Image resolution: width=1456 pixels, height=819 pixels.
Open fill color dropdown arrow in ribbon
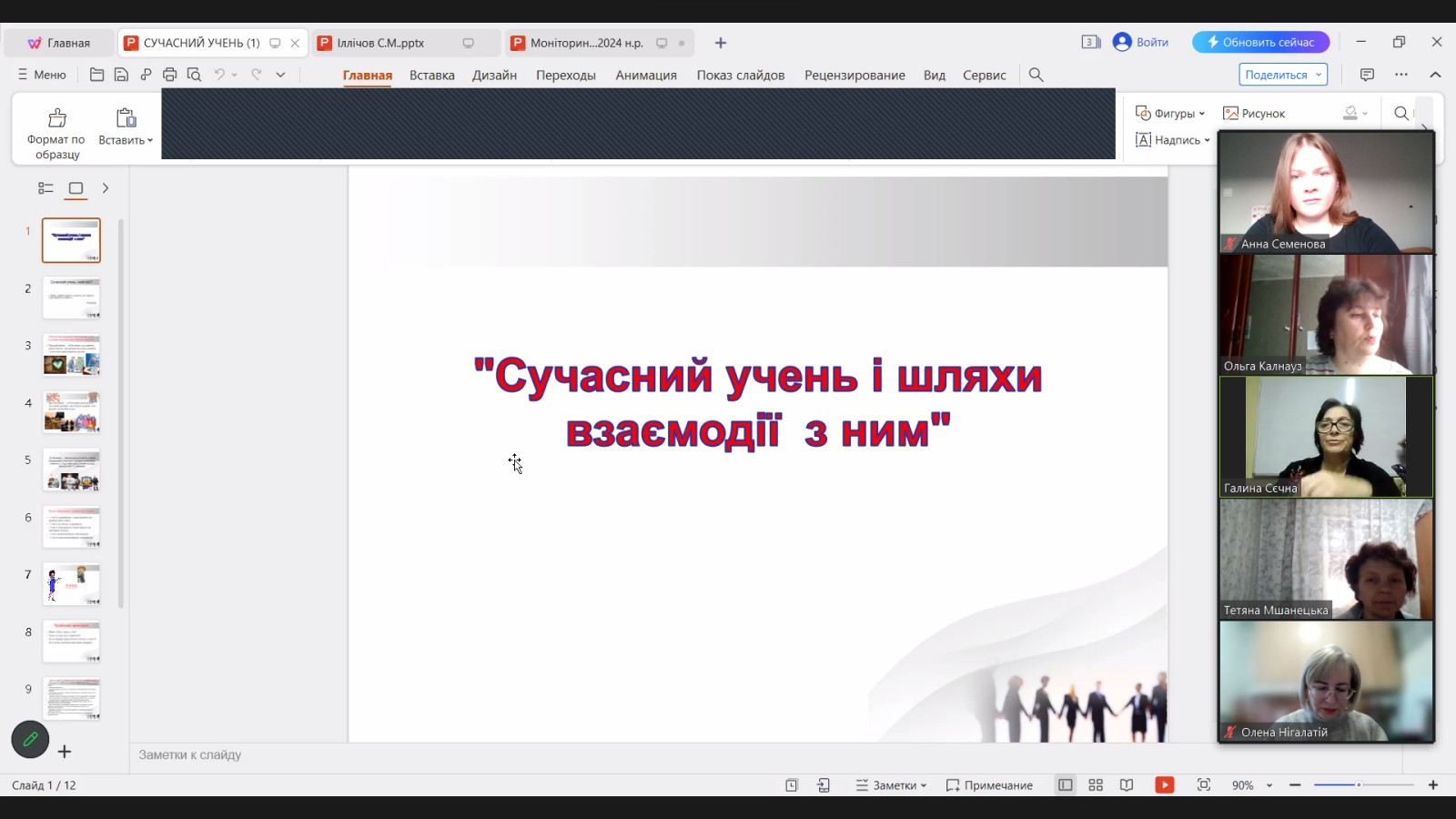click(1365, 114)
